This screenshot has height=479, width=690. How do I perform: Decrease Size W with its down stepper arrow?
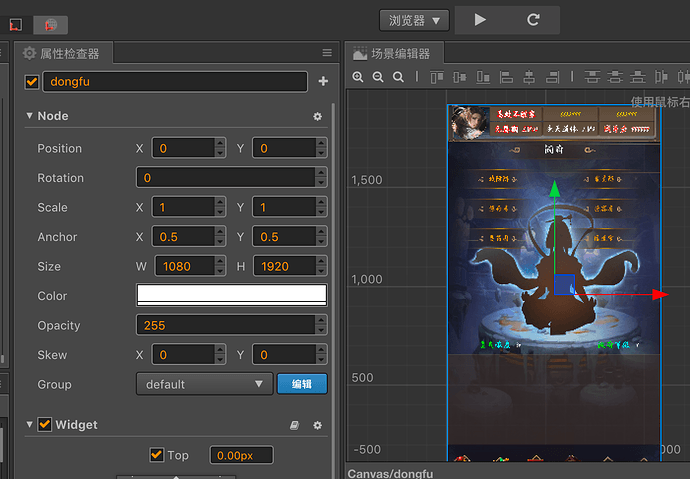point(220,271)
